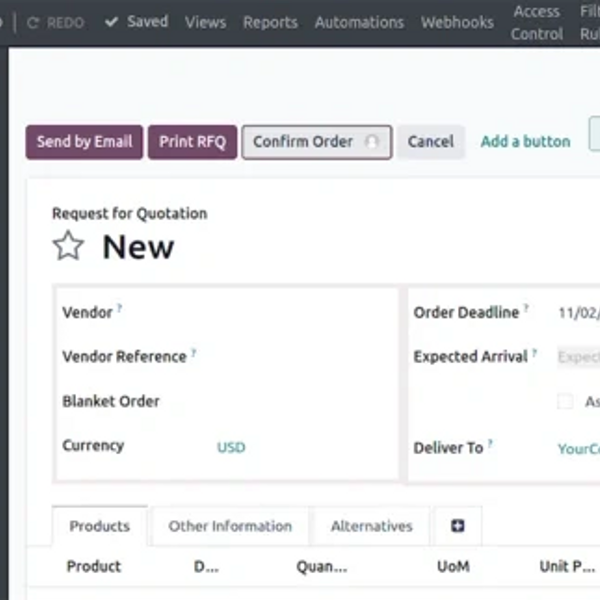Click the plus icon to add a tab

[x=458, y=526]
